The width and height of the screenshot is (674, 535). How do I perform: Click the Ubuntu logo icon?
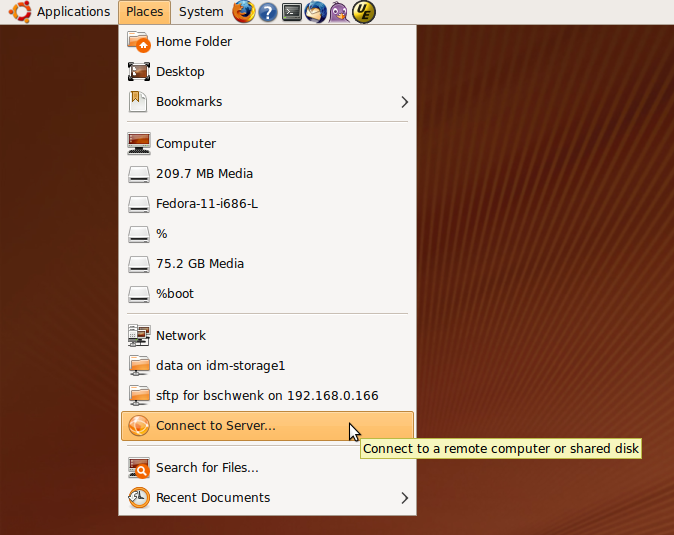[20, 12]
